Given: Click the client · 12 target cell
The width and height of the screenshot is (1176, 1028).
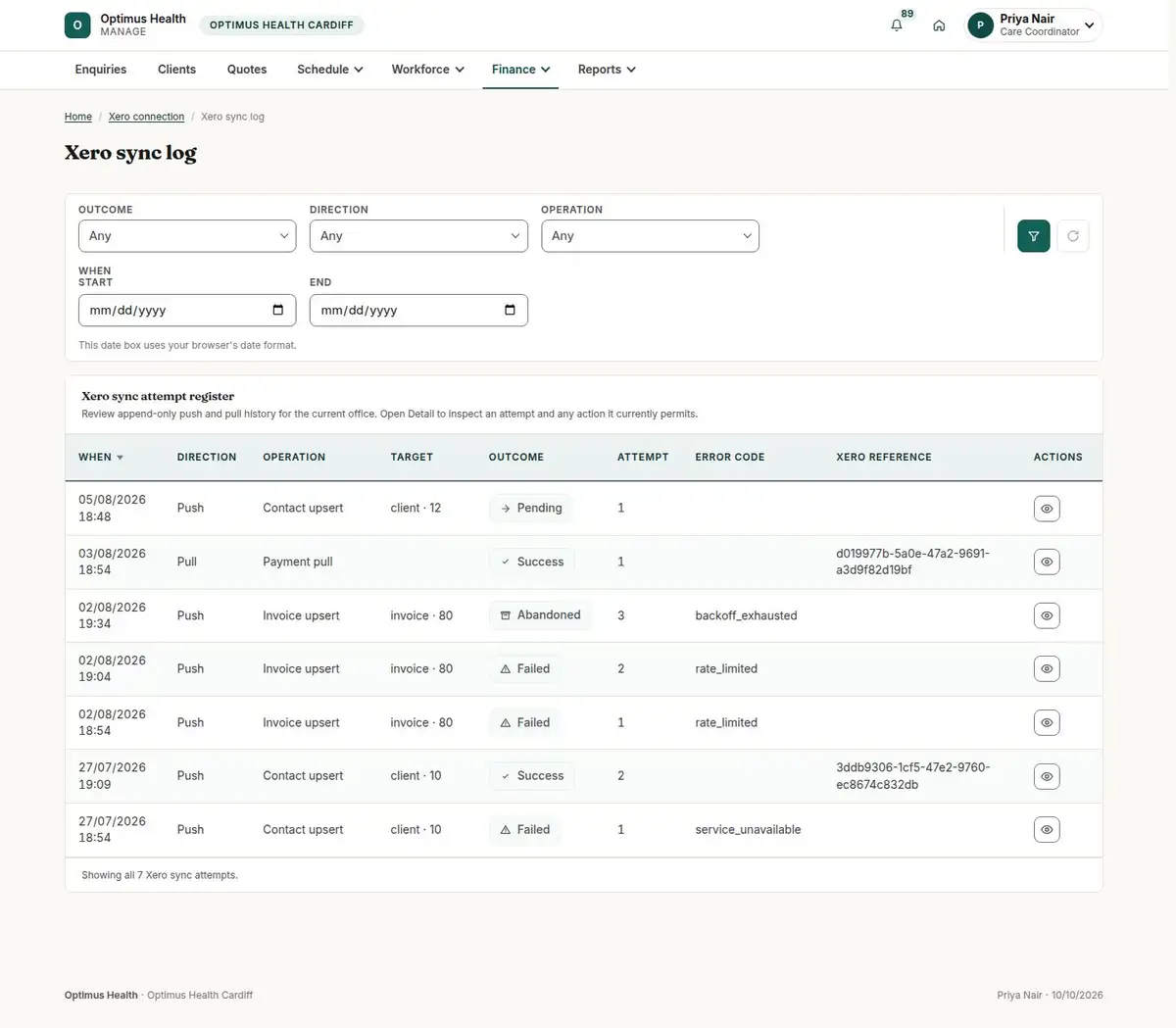Looking at the screenshot, I should click(416, 508).
